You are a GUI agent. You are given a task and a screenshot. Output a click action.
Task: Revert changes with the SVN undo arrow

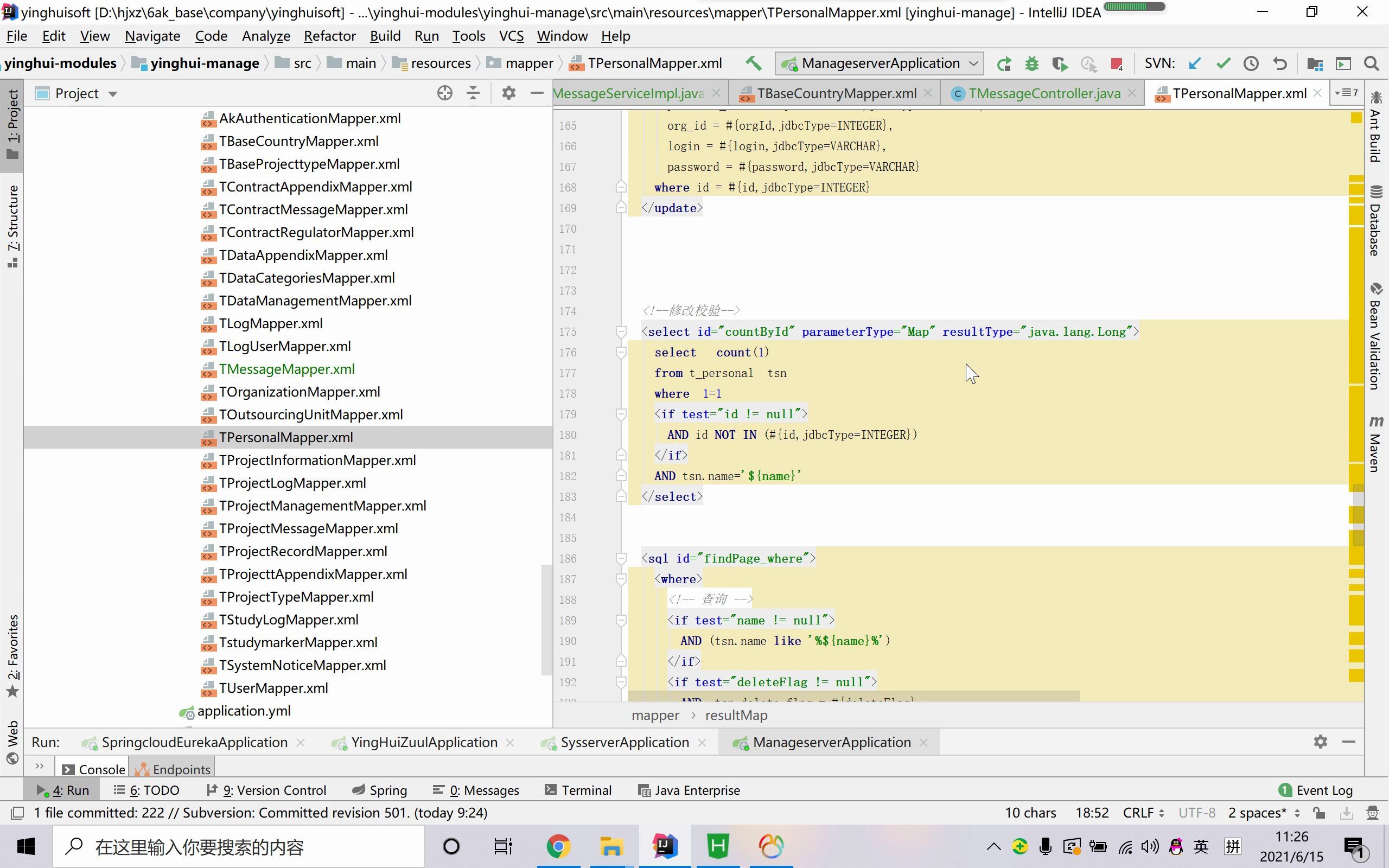tap(1279, 63)
